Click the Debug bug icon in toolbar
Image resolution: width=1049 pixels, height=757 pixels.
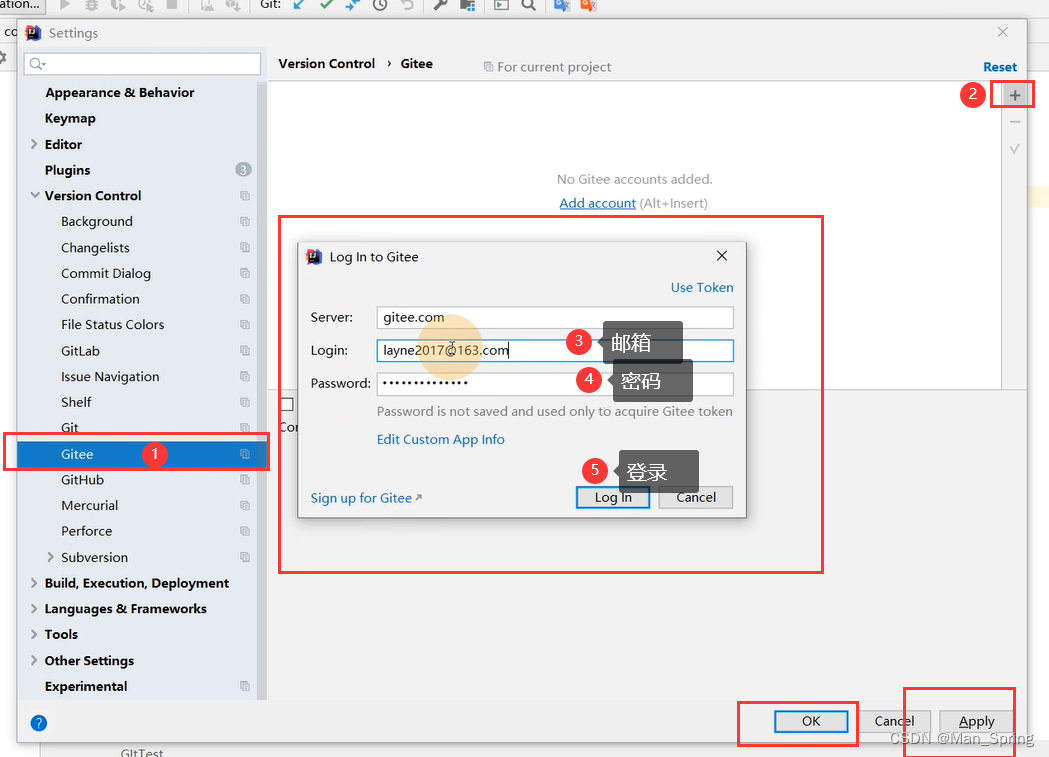(x=92, y=5)
